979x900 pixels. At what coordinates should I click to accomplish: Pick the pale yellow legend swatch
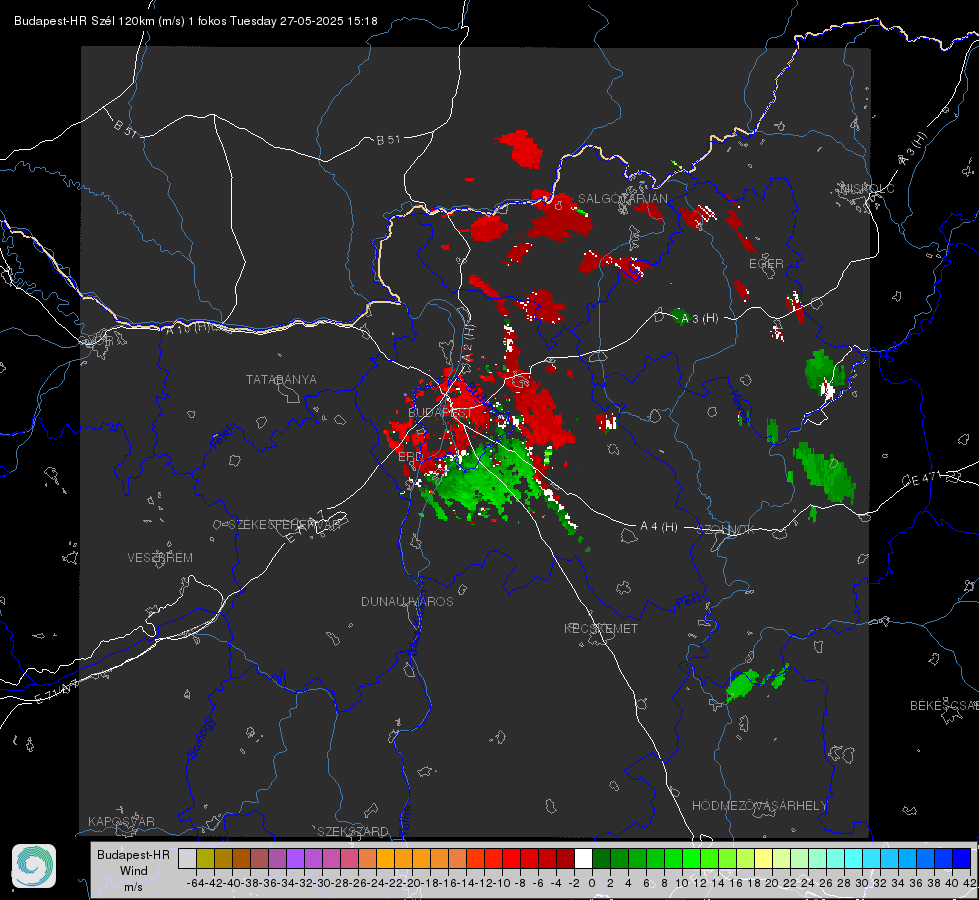click(764, 858)
